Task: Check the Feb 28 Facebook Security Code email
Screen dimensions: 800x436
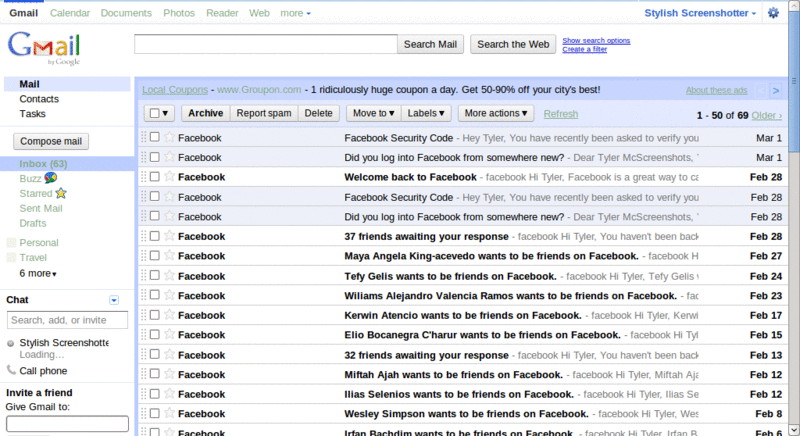Action: click(x=155, y=196)
